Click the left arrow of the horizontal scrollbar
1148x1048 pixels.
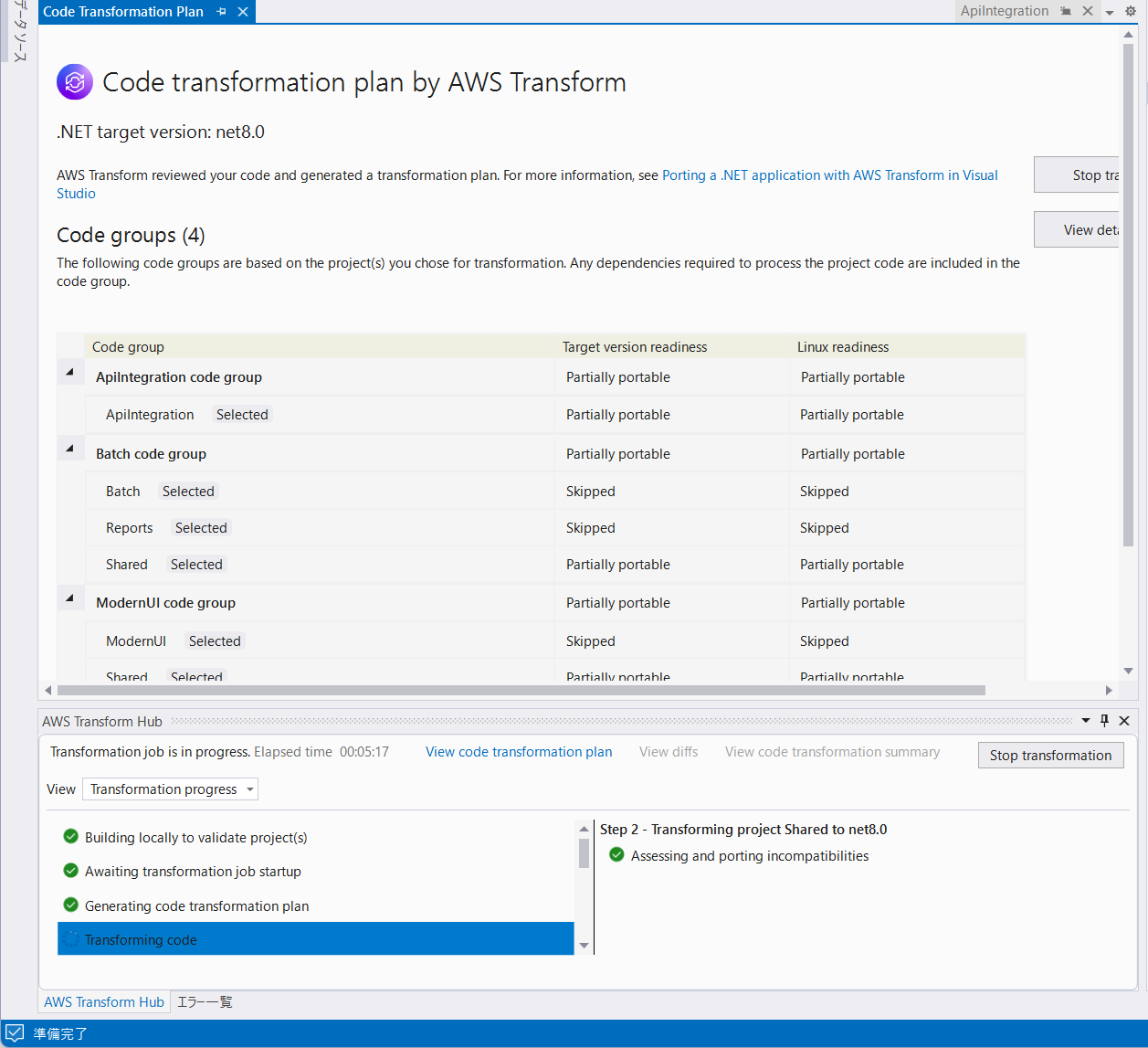coord(48,691)
